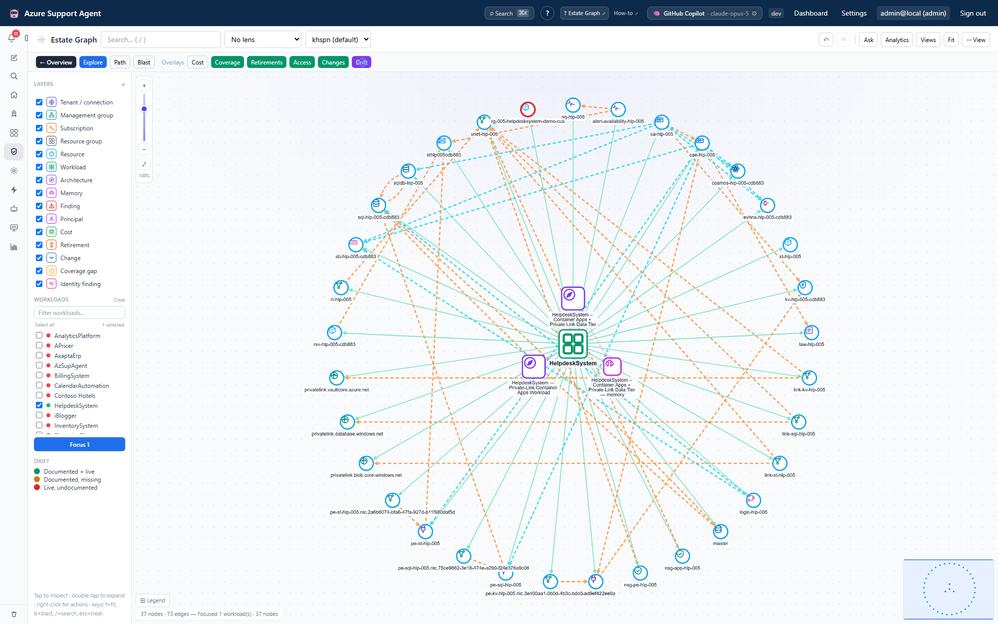Check the BillingSystem workload checkbox
Image resolution: width=998 pixels, height=624 pixels.
coord(39,376)
